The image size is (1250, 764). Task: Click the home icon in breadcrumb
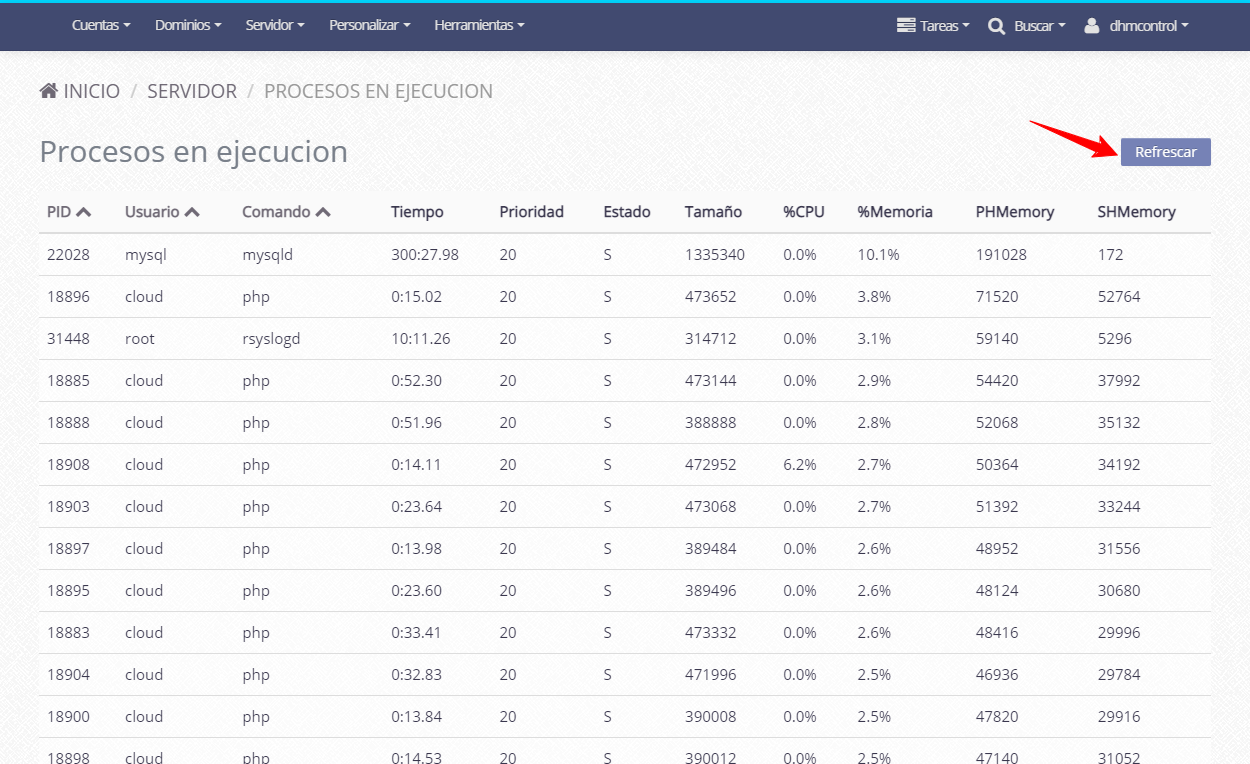(48, 91)
